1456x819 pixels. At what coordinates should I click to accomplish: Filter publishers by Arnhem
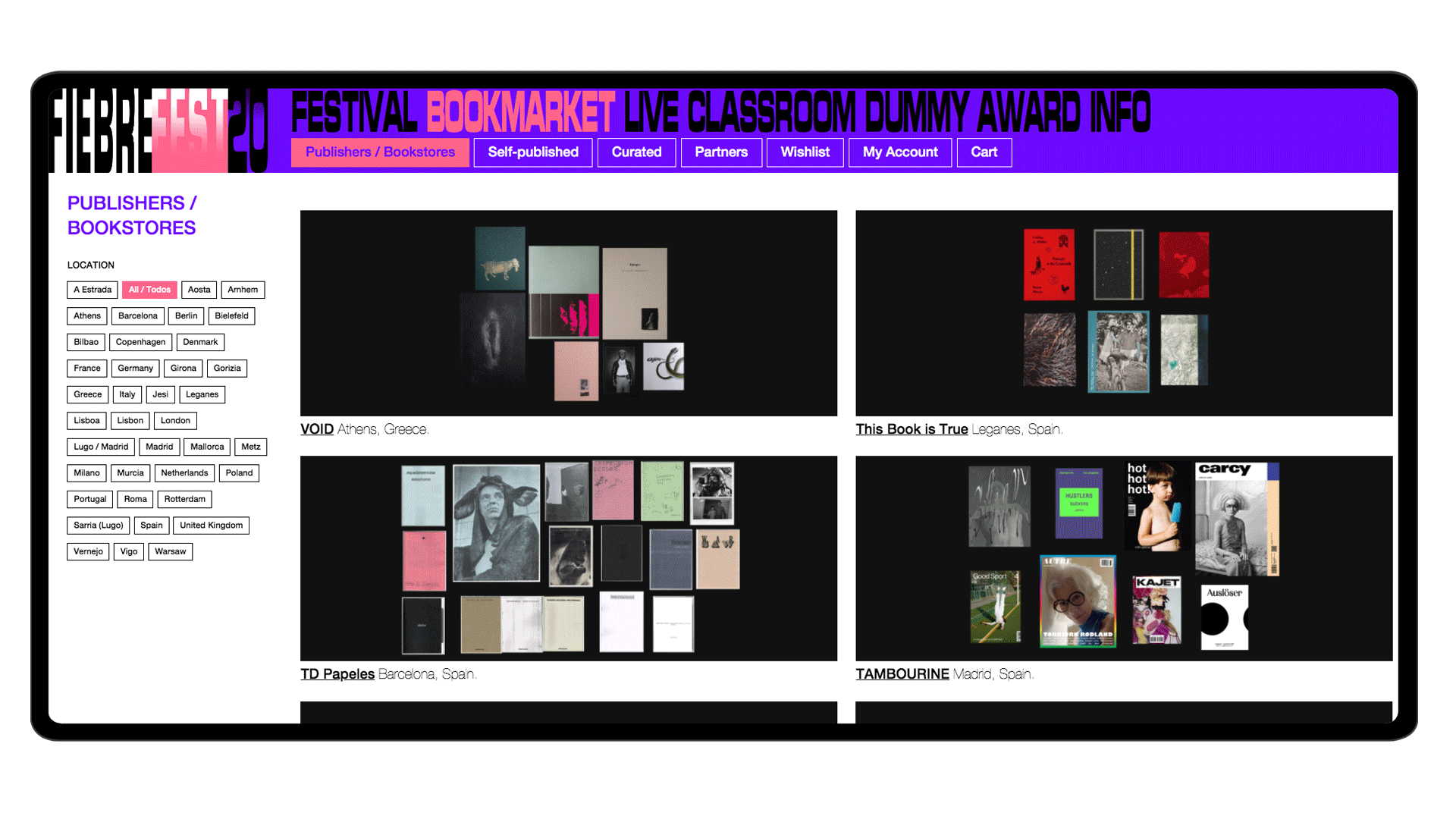(243, 290)
